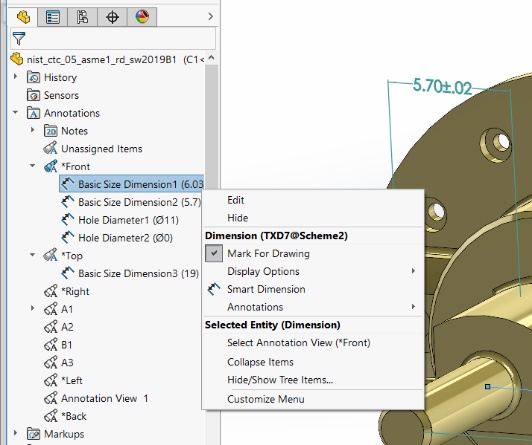Screen dimensions: 532x445
Task: Collapse the *Top annotation view
Action: point(33,255)
